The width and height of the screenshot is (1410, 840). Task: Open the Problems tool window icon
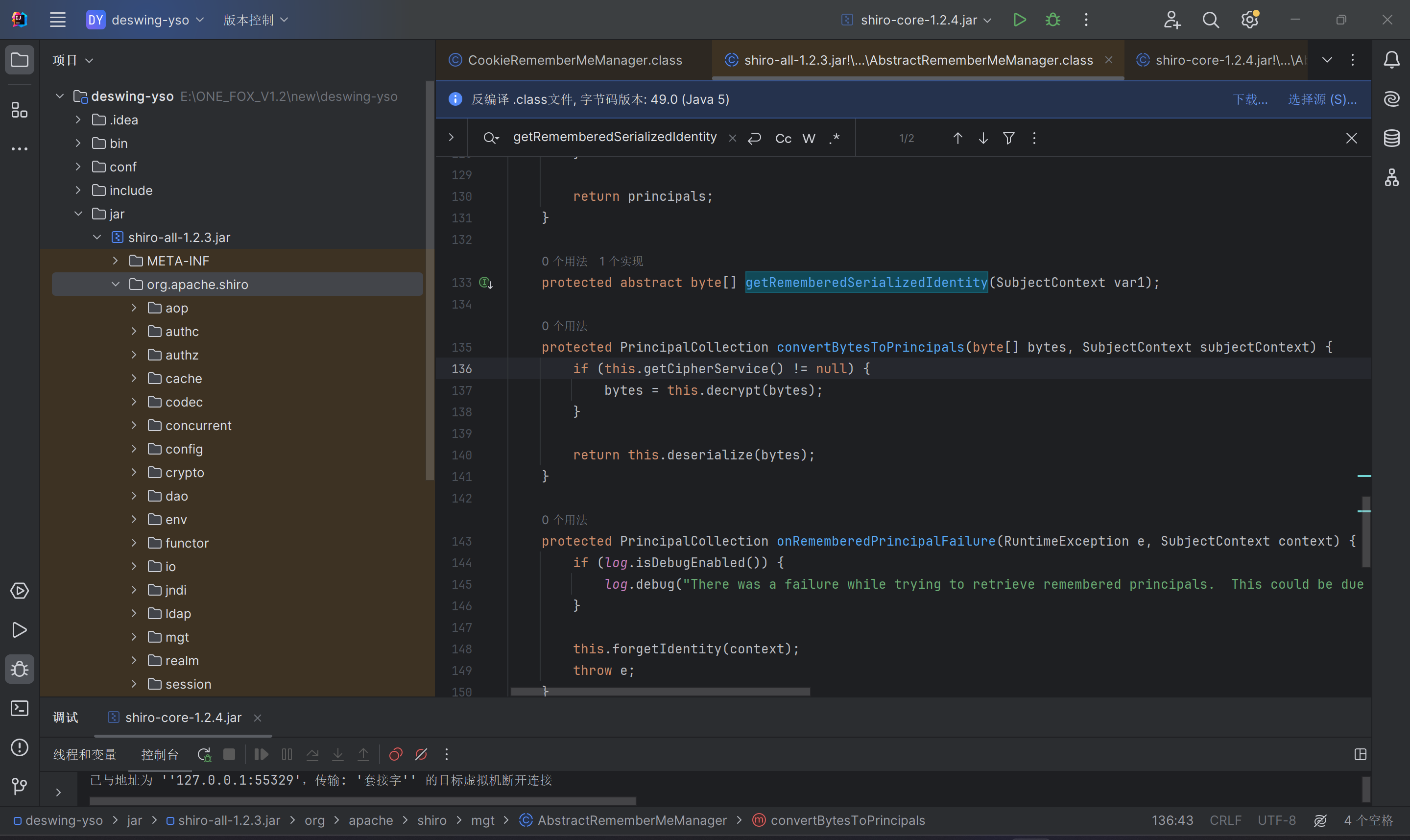(x=20, y=747)
